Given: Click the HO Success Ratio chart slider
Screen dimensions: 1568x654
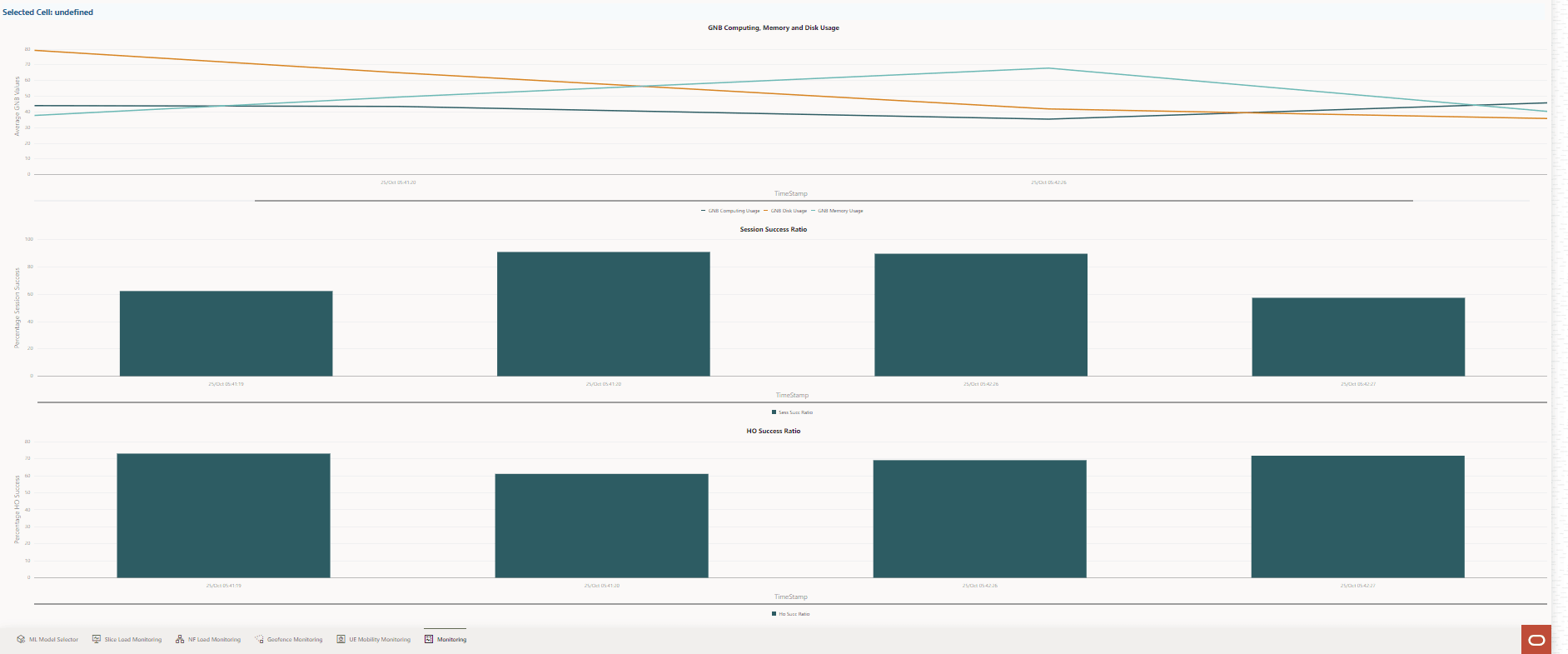Looking at the screenshot, I should (x=790, y=604).
